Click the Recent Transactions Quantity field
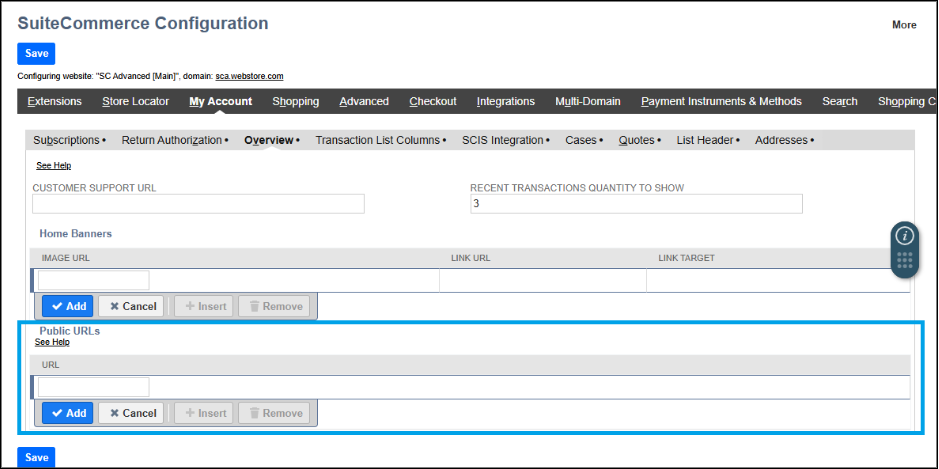The image size is (939, 469). (636, 204)
